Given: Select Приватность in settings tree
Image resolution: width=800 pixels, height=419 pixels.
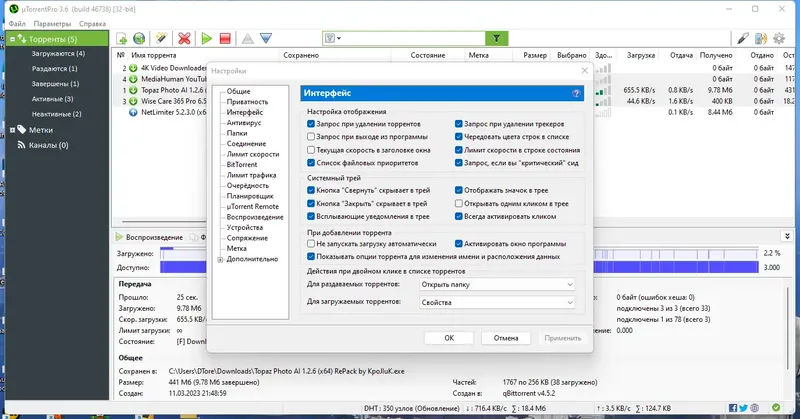Looking at the screenshot, I should tap(247, 102).
